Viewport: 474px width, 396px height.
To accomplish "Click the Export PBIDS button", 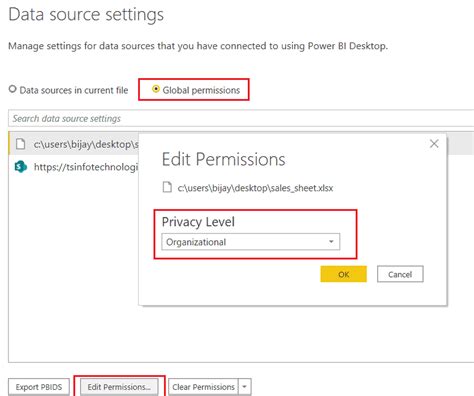I will 39,387.
